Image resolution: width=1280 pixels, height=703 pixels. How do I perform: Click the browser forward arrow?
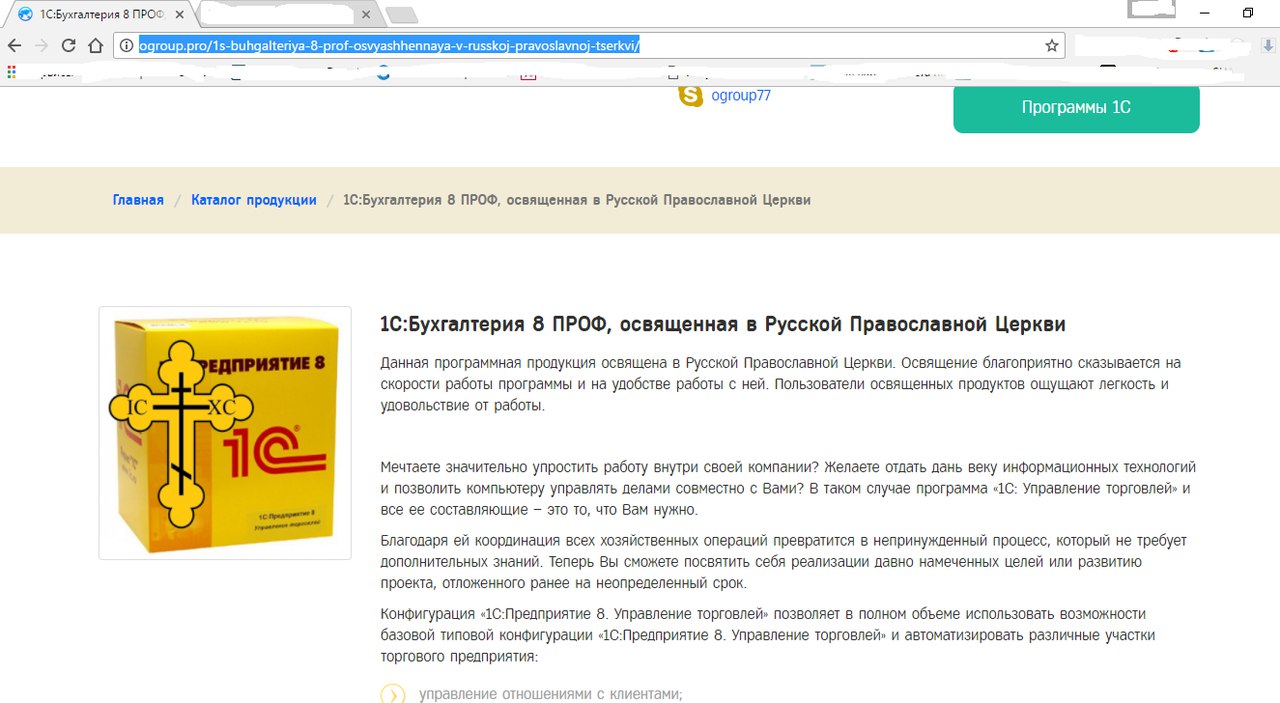41,46
